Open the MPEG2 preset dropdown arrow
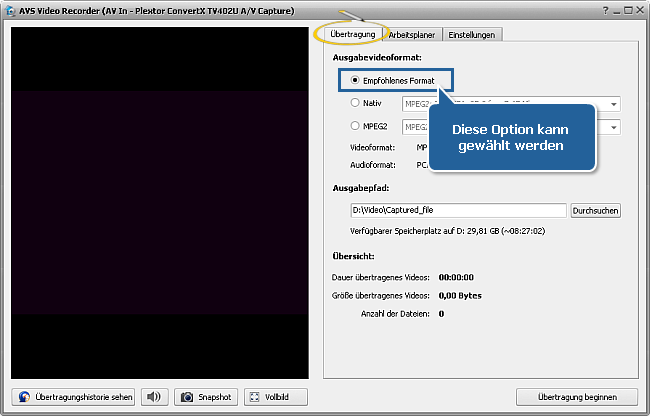Image resolution: width=650 pixels, height=416 pixels. (x=614, y=127)
